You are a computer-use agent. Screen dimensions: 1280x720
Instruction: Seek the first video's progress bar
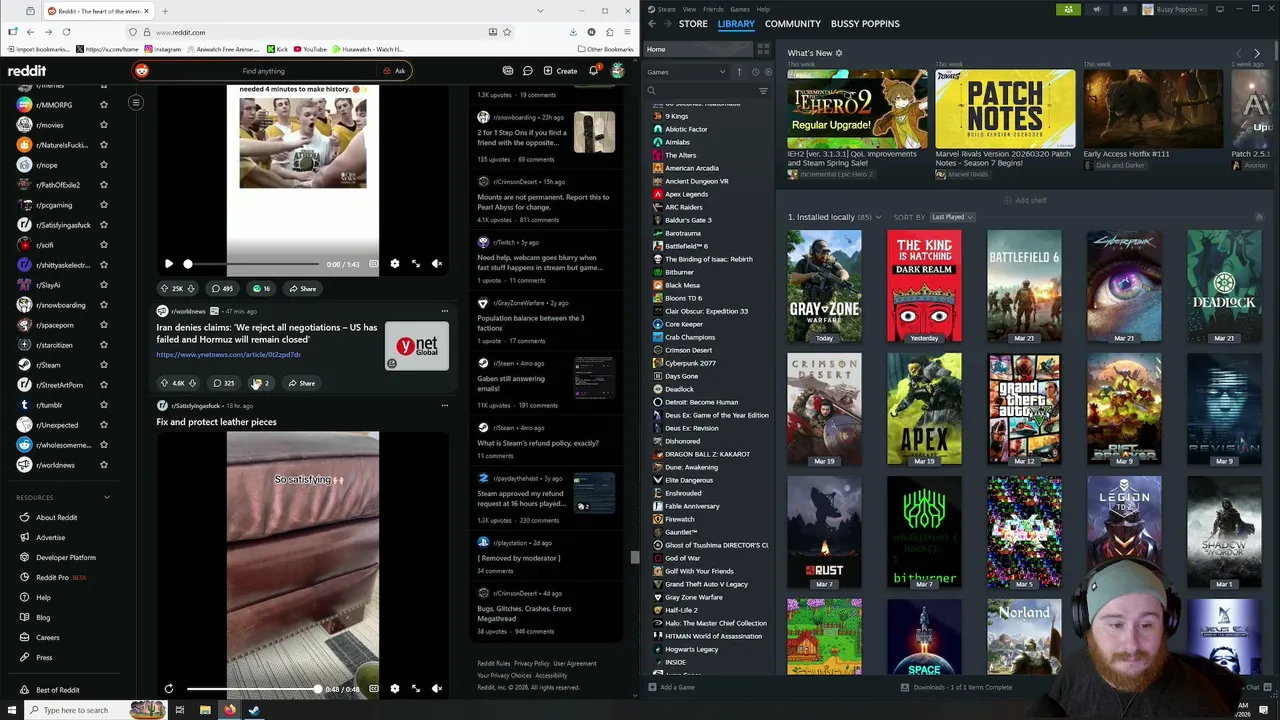click(x=252, y=264)
